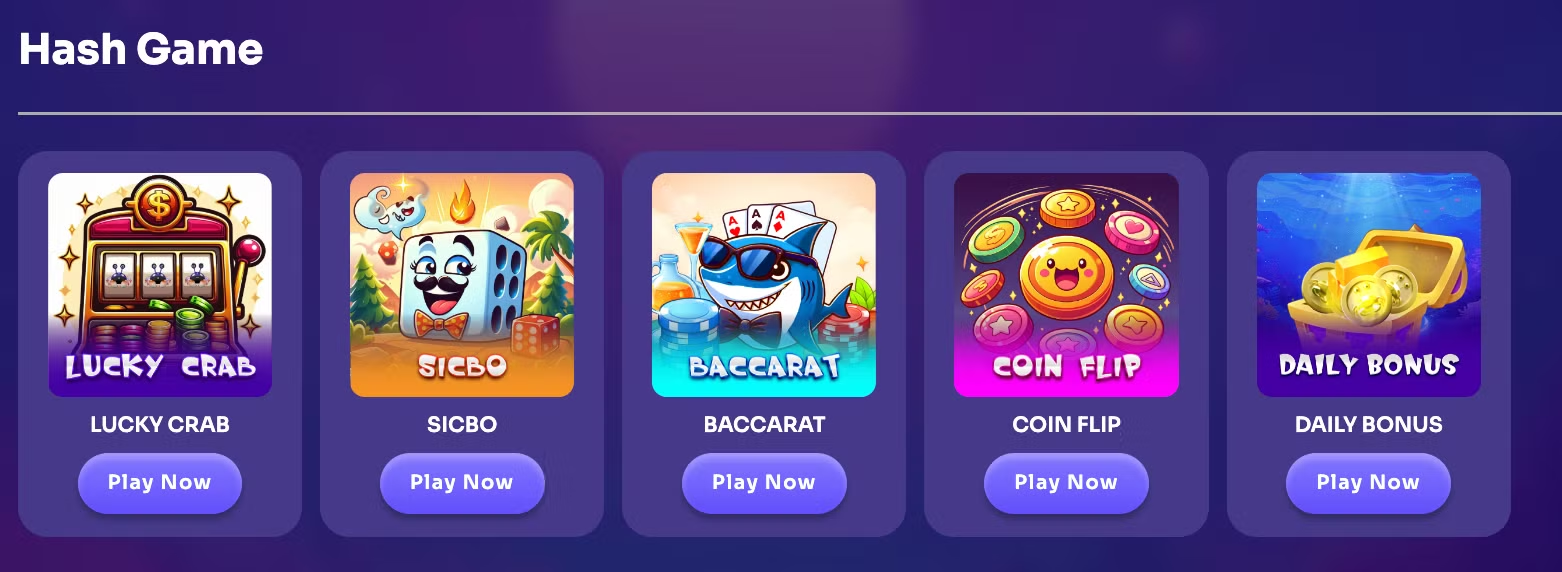Start Sicbo with its Play Now button
The width and height of the screenshot is (1562, 572).
(x=462, y=483)
